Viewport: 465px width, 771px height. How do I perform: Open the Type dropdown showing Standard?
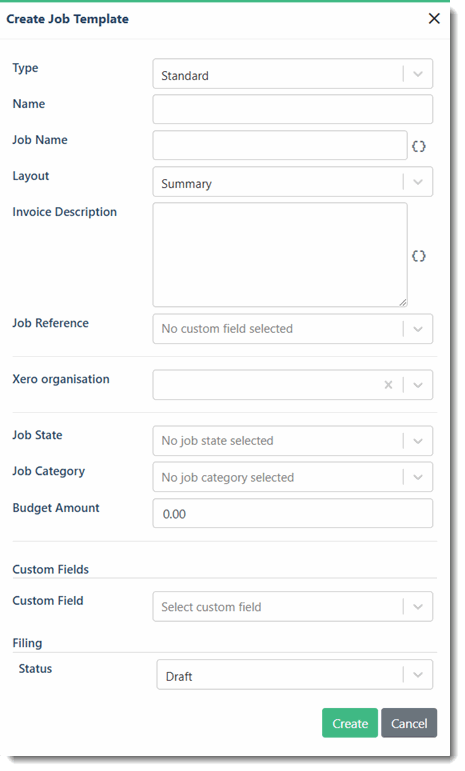[292, 74]
